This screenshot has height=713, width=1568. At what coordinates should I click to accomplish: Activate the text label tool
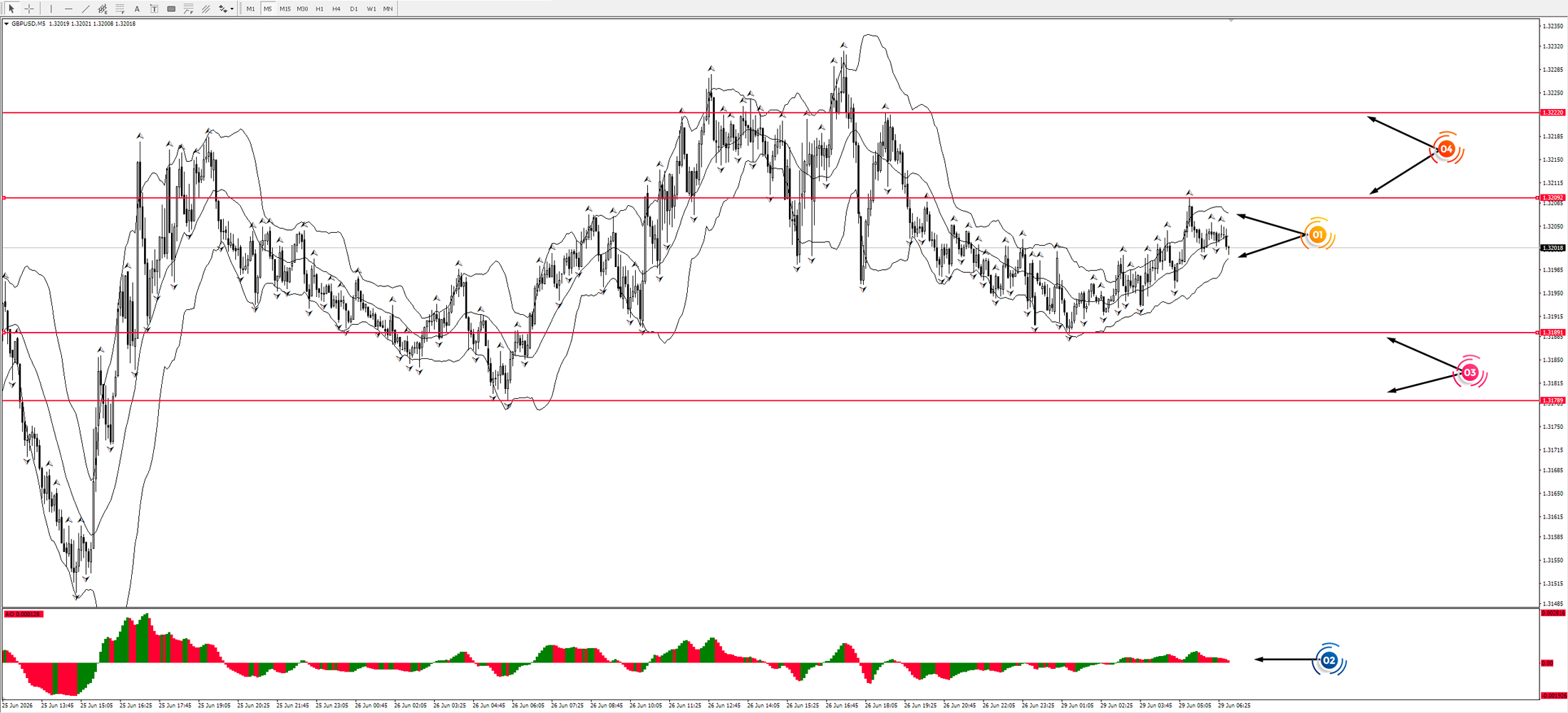(154, 9)
